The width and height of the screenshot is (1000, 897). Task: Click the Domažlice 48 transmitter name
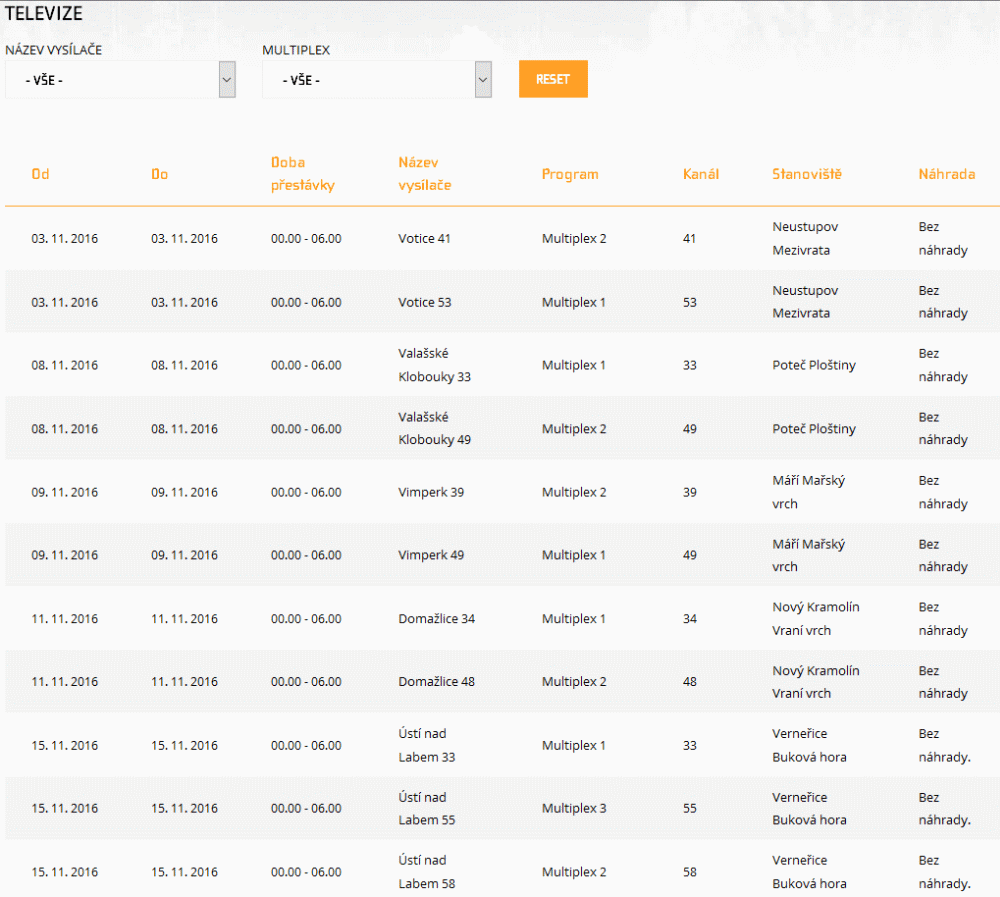pos(436,682)
